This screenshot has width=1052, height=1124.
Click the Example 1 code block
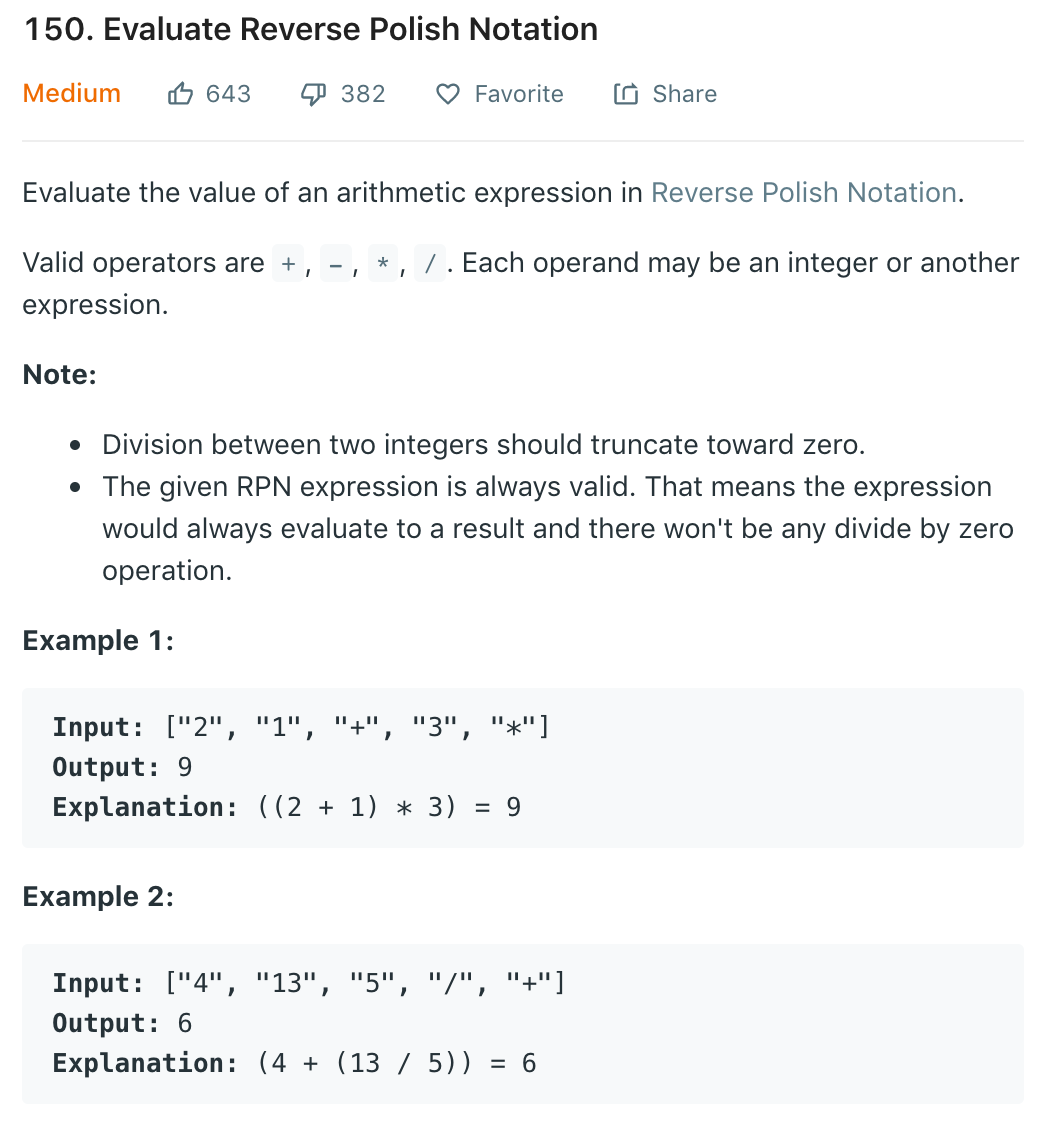pyautogui.click(x=520, y=767)
